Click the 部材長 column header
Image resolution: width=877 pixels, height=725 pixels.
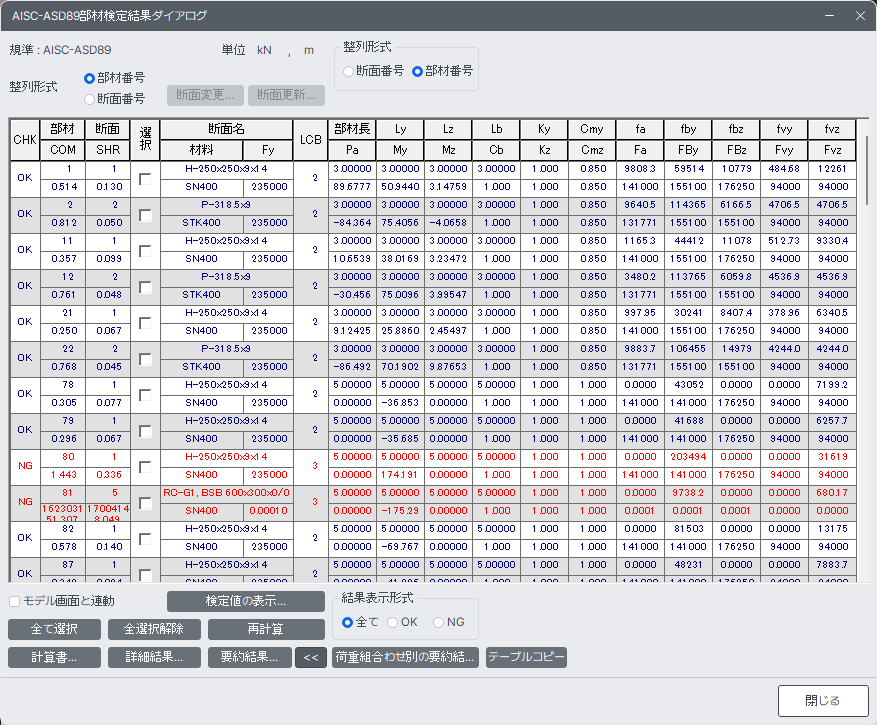[352, 129]
